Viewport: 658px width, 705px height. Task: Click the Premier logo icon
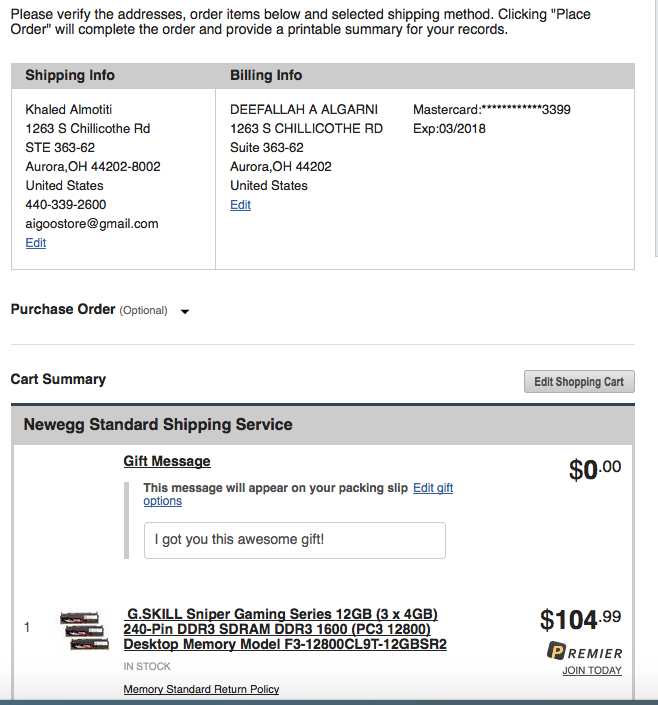click(557, 652)
